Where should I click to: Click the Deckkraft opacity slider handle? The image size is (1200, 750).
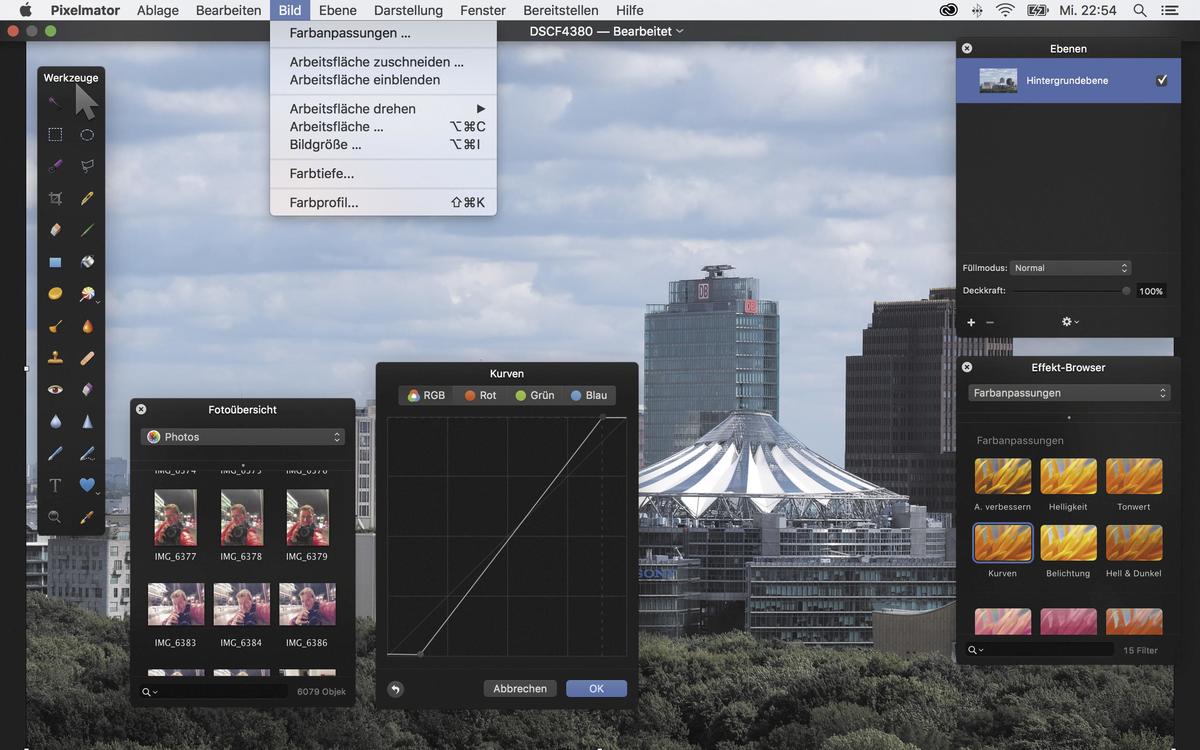(1126, 291)
